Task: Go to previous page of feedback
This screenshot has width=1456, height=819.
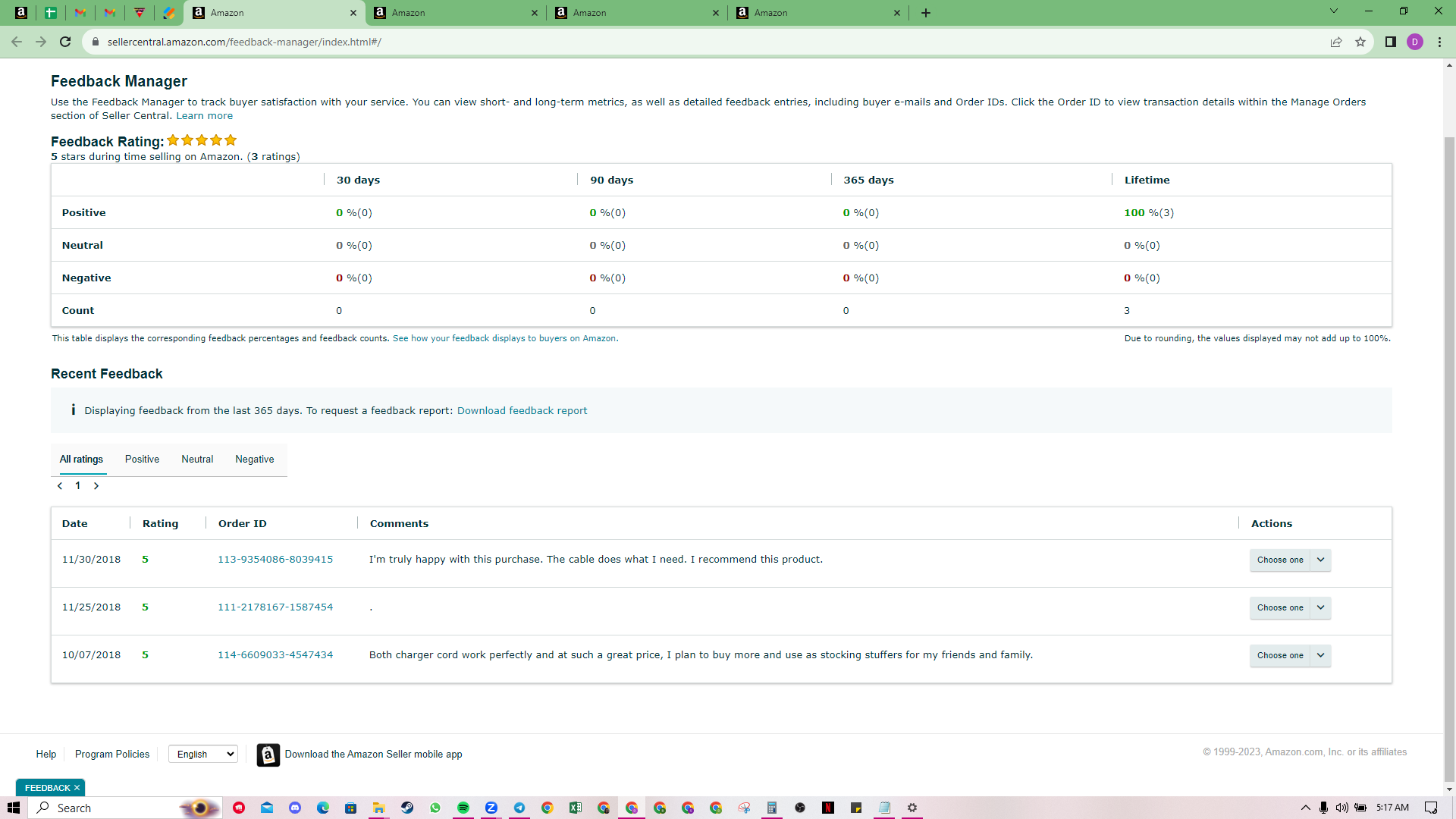Action: (60, 486)
